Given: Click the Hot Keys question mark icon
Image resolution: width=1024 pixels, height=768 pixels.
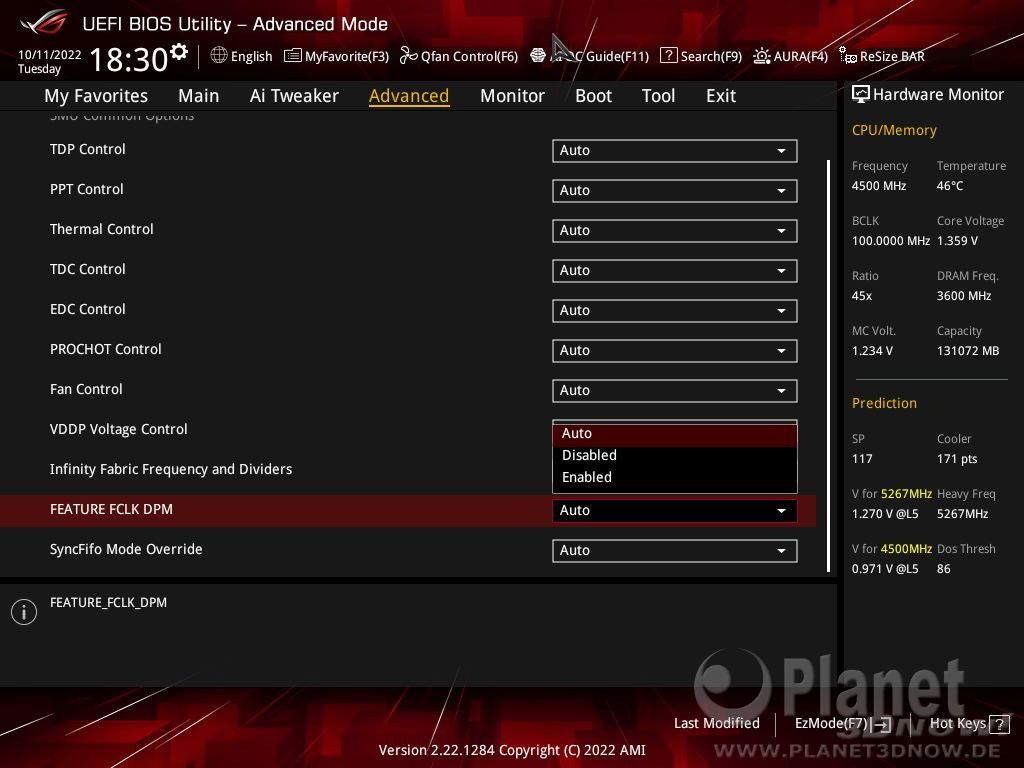Looking at the screenshot, I should coord(999,724).
